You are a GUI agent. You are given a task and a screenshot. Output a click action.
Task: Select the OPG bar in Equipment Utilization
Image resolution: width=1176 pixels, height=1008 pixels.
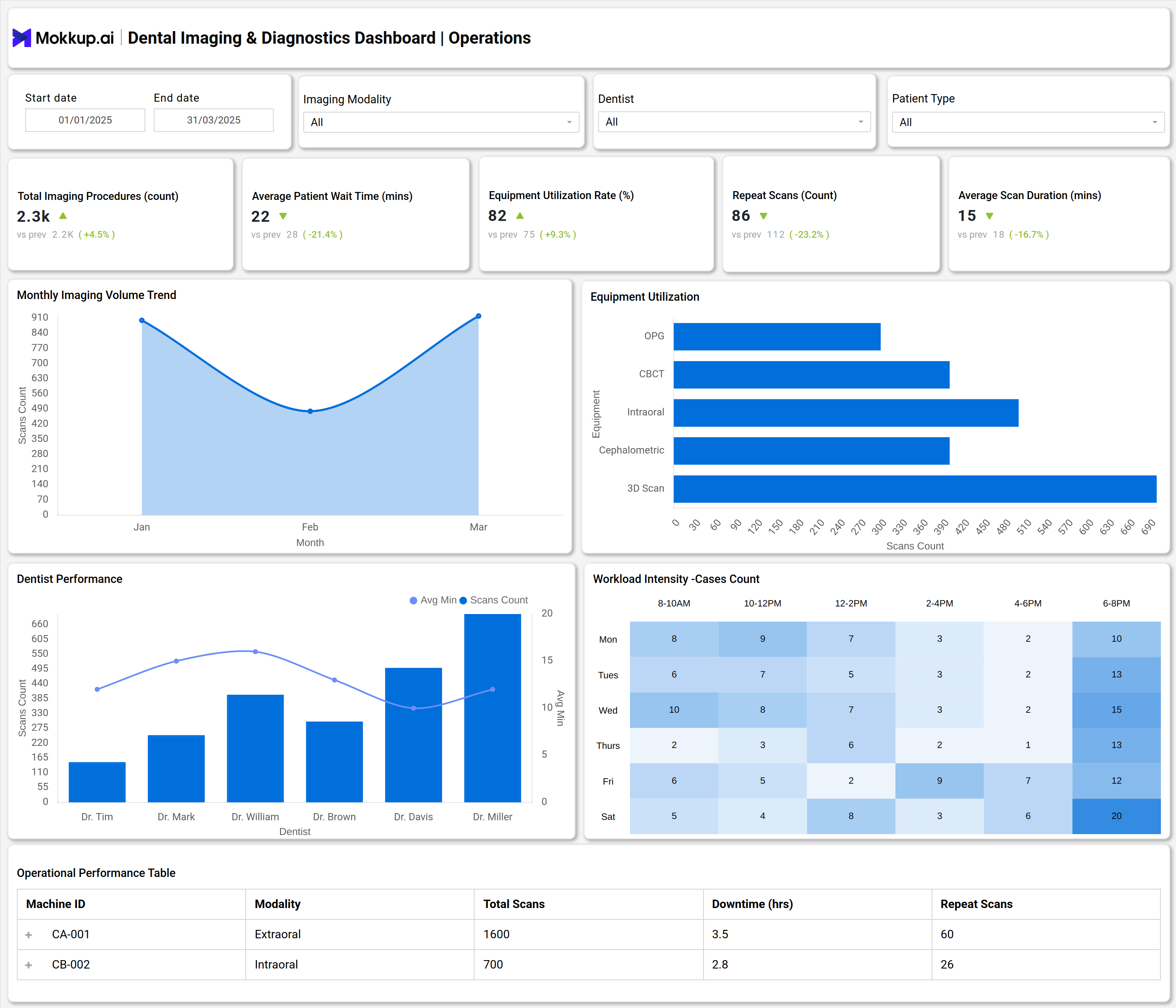pos(777,336)
